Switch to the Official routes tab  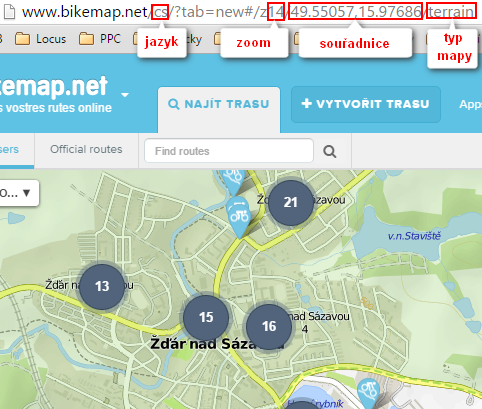(x=86, y=149)
